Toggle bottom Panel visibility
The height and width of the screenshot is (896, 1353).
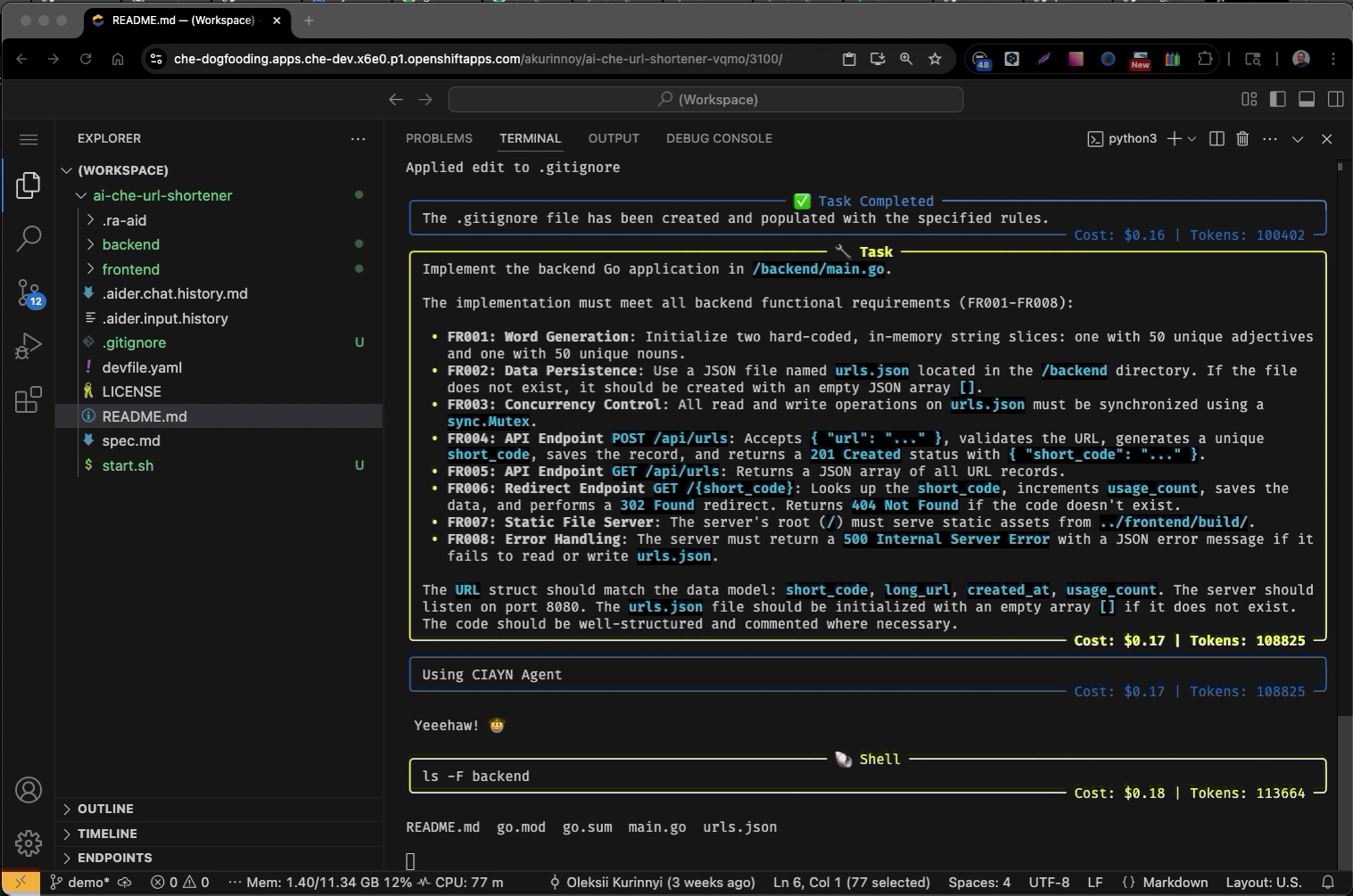click(1307, 99)
